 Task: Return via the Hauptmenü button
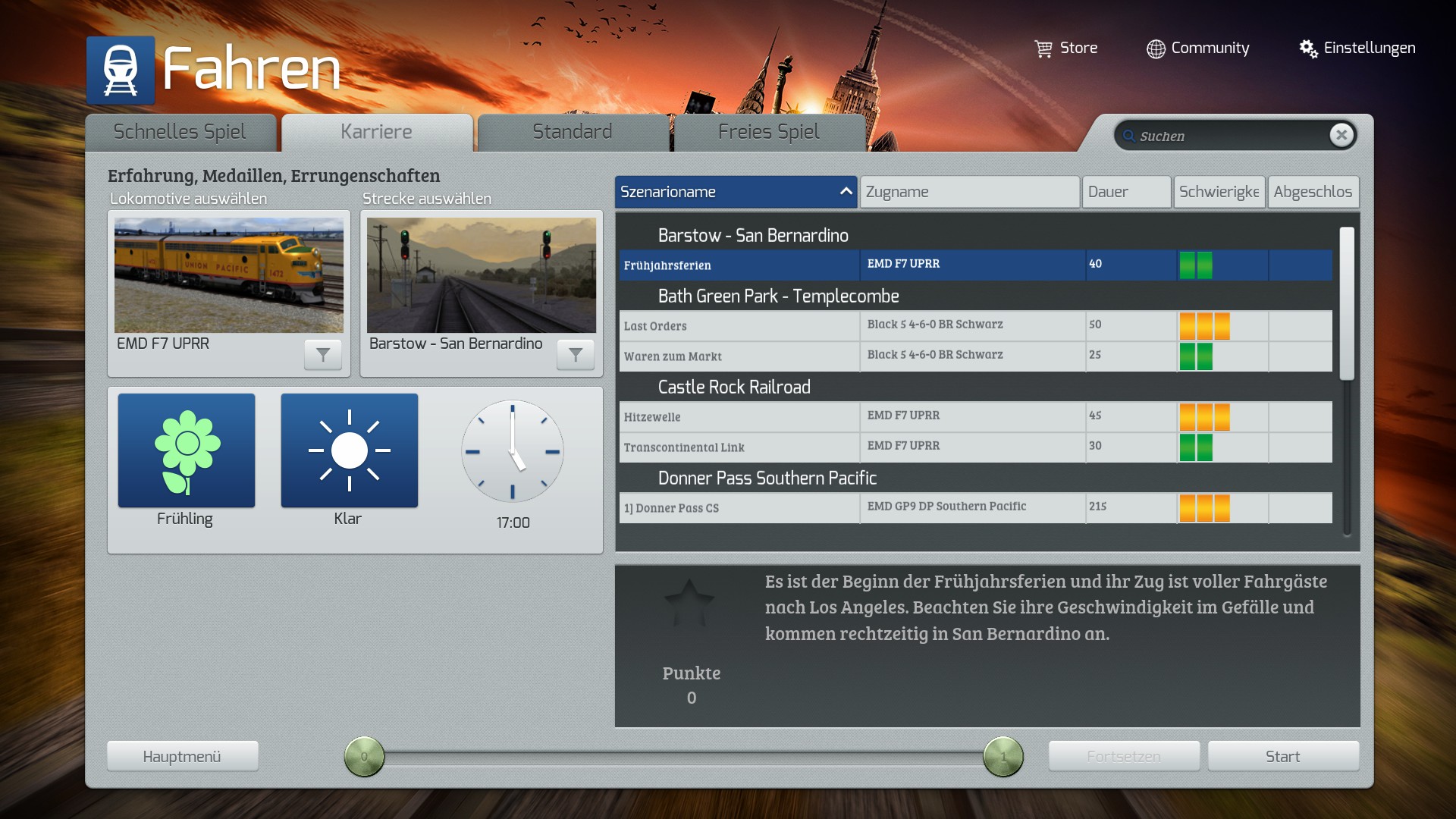(182, 756)
